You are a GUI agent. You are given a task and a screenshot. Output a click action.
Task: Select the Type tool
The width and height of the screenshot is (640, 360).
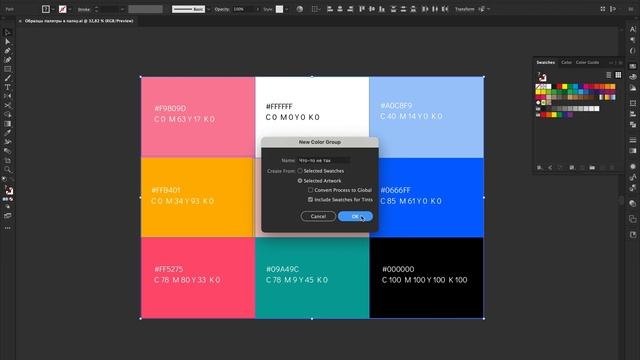coord(7,87)
